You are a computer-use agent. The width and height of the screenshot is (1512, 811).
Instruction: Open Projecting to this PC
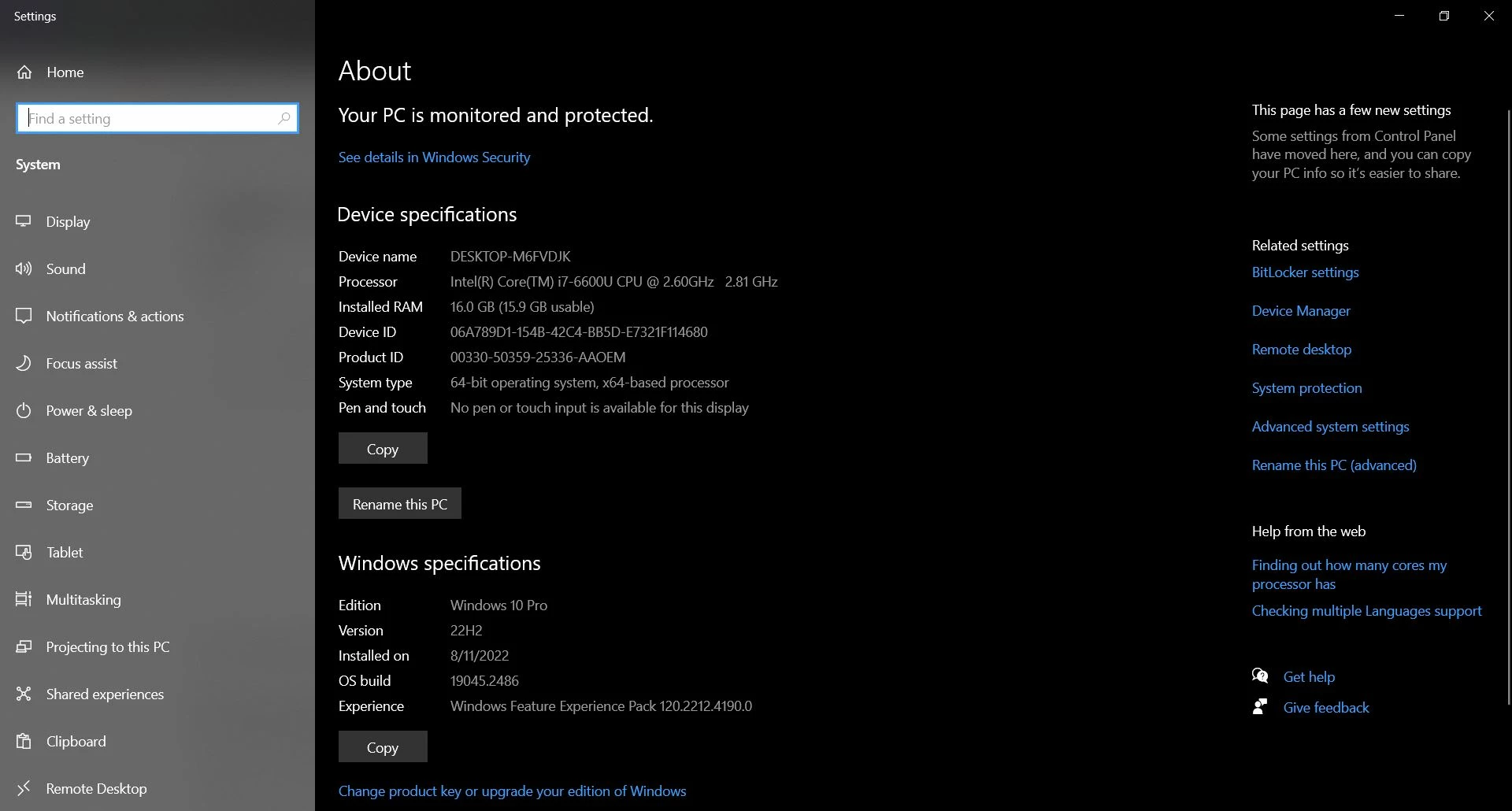point(157,646)
